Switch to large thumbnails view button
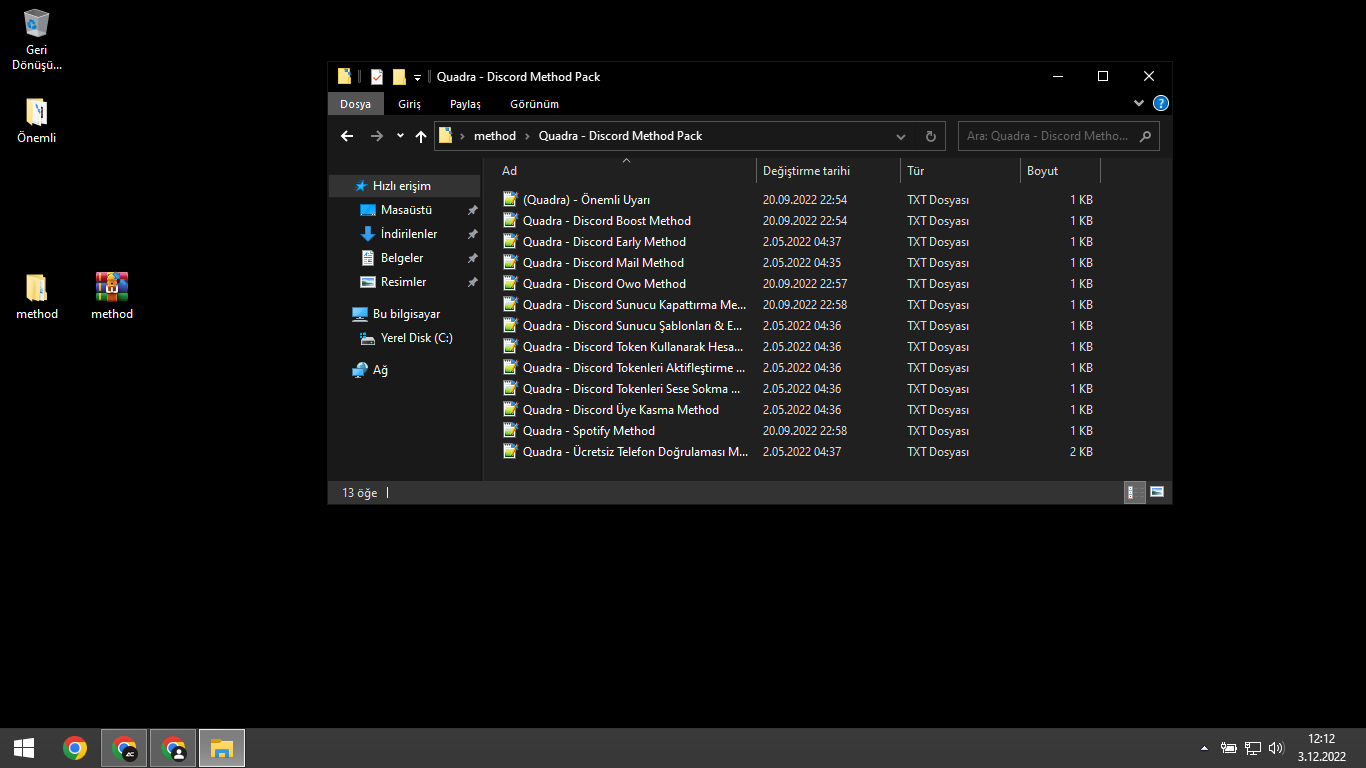Screen dimensions: 1366x768 click(1157, 492)
